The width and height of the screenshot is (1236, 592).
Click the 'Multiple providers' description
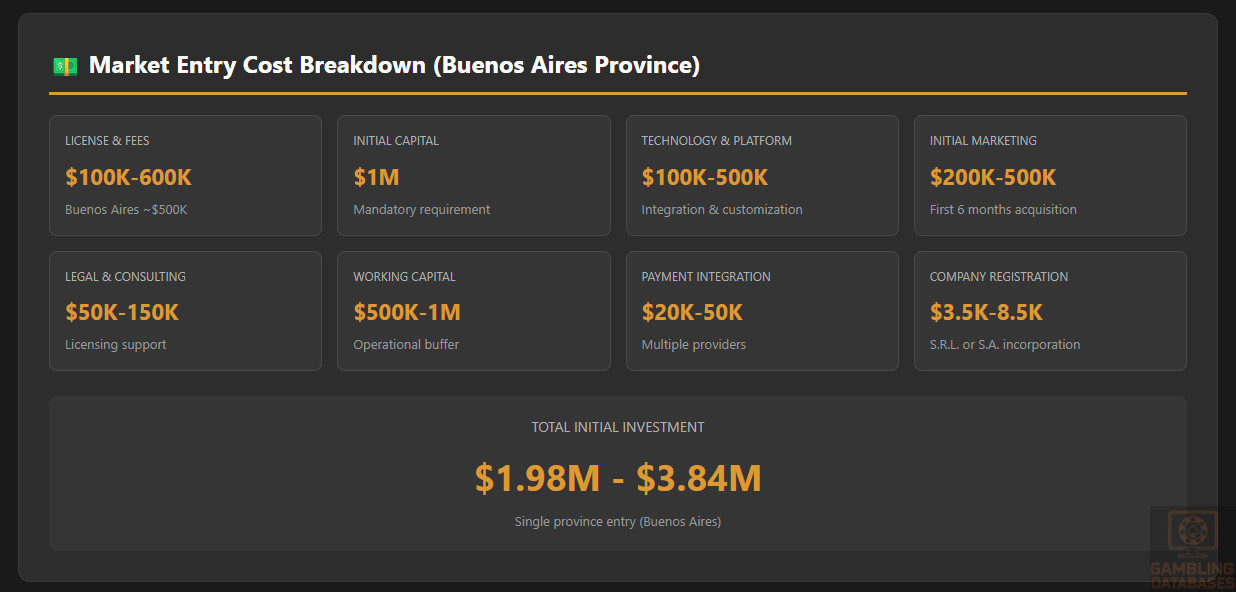click(x=693, y=345)
